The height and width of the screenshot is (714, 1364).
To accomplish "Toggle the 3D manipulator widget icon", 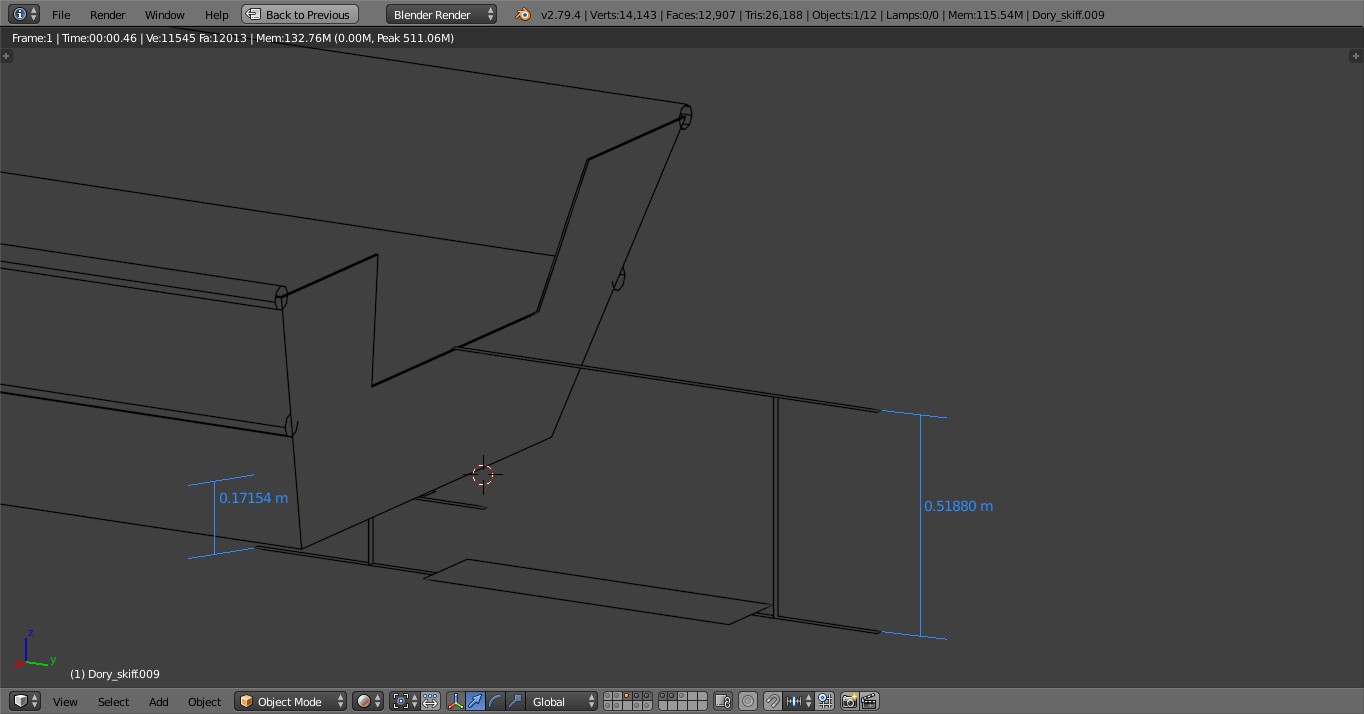I will (455, 701).
